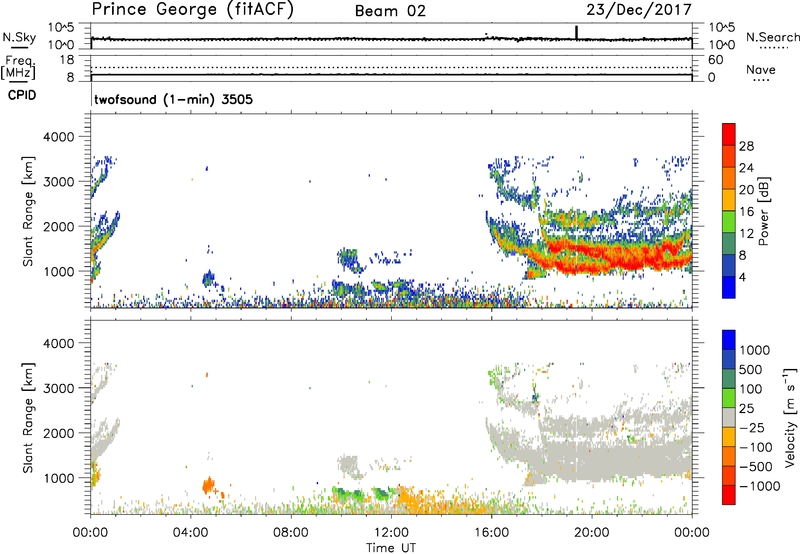
Task: Click "Slant Range [km]" on the velocity panel
Action: pyautogui.click(x=28, y=418)
